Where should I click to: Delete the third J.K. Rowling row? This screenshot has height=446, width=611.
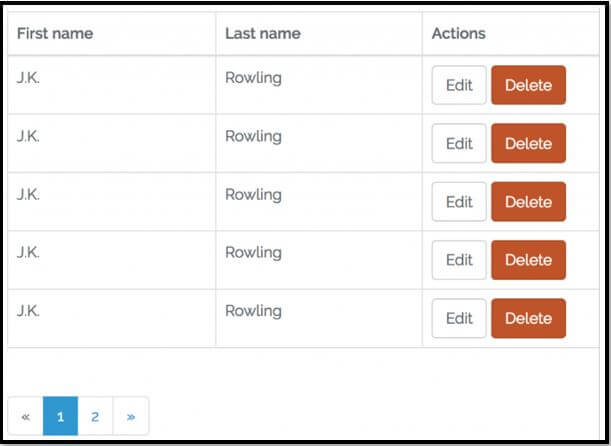click(x=528, y=202)
